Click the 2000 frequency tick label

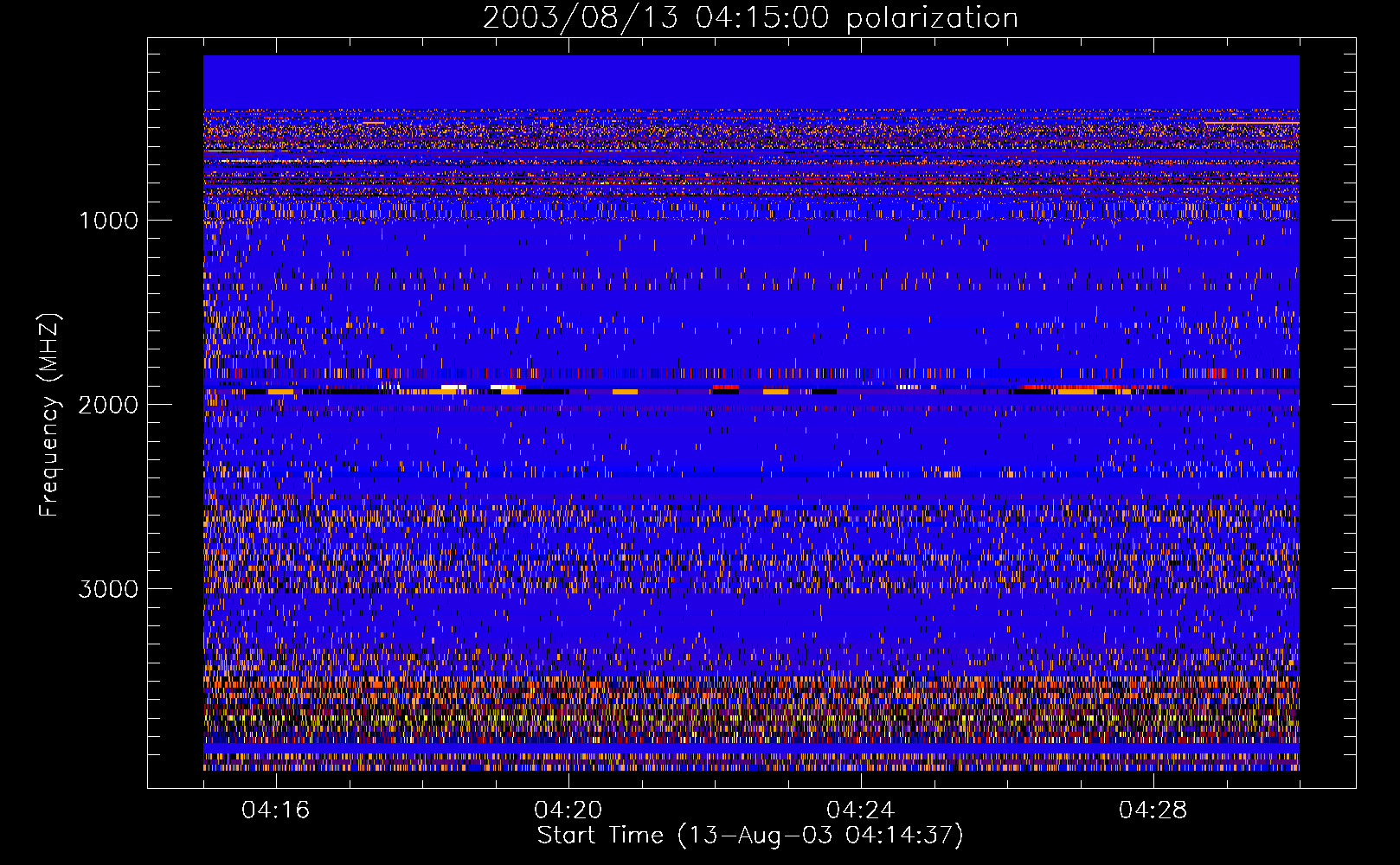[108, 405]
